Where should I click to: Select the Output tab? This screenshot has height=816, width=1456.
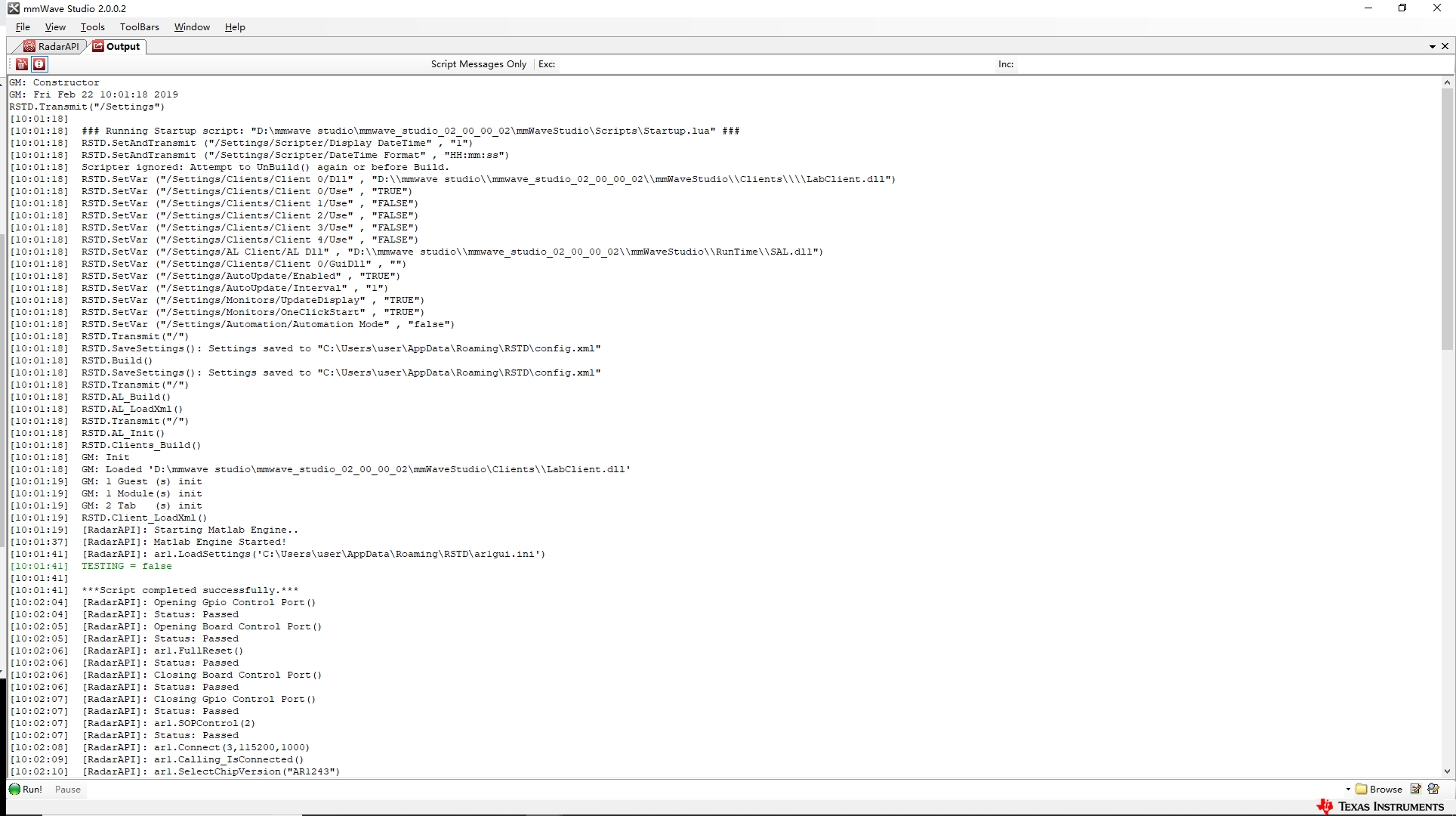click(117, 46)
